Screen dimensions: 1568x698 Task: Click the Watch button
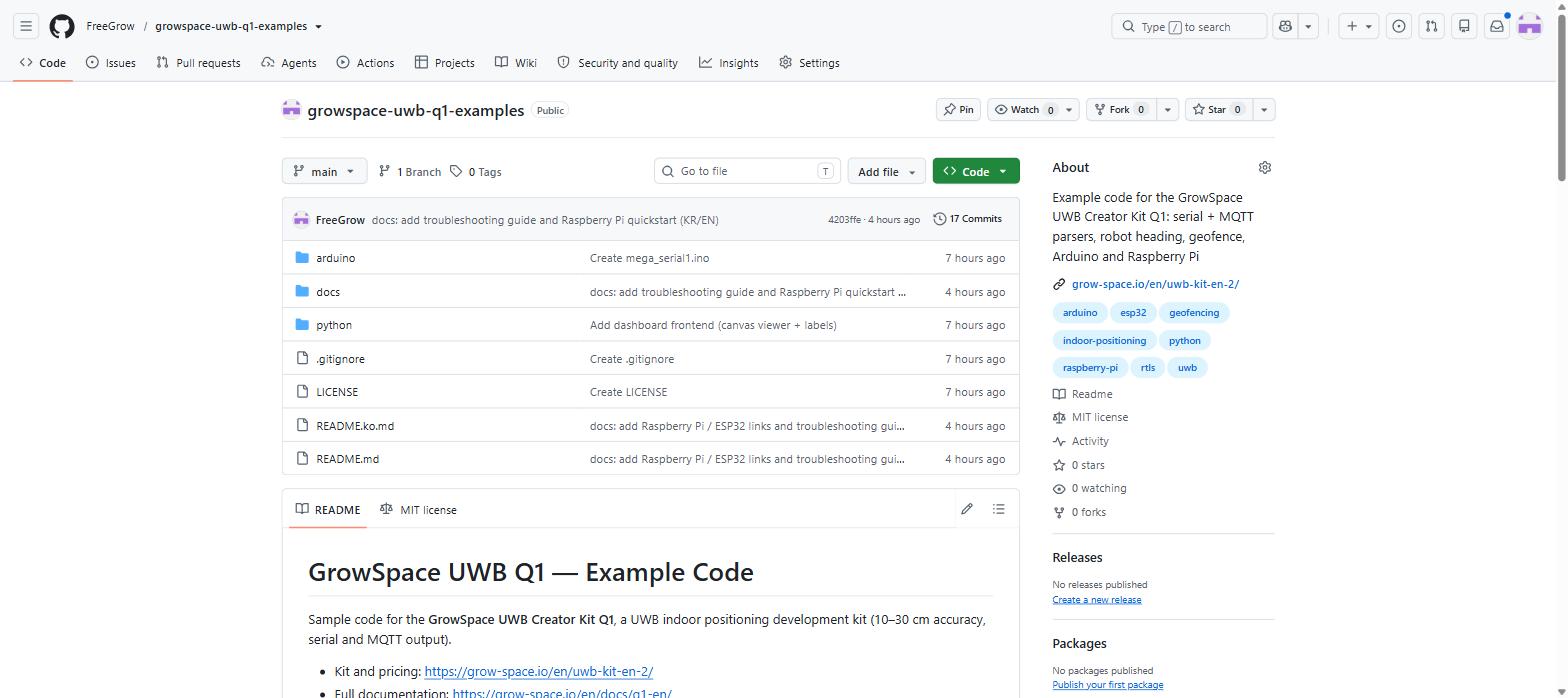(x=1024, y=109)
